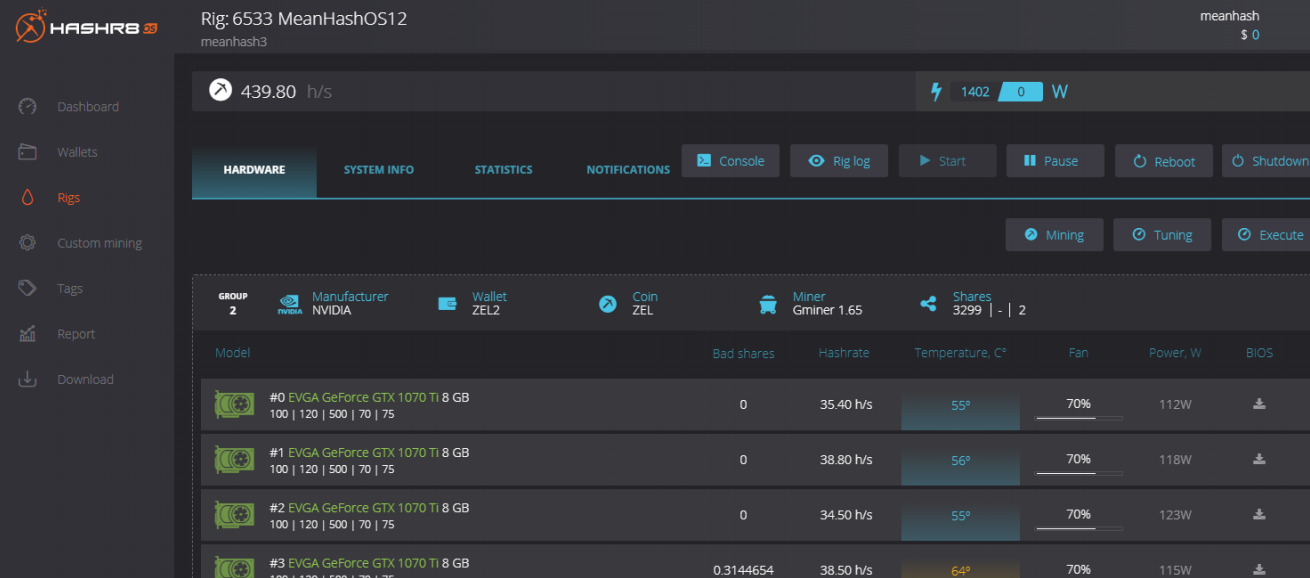Click the Download arrow icon
1310x578 pixels.
[x=27, y=380]
